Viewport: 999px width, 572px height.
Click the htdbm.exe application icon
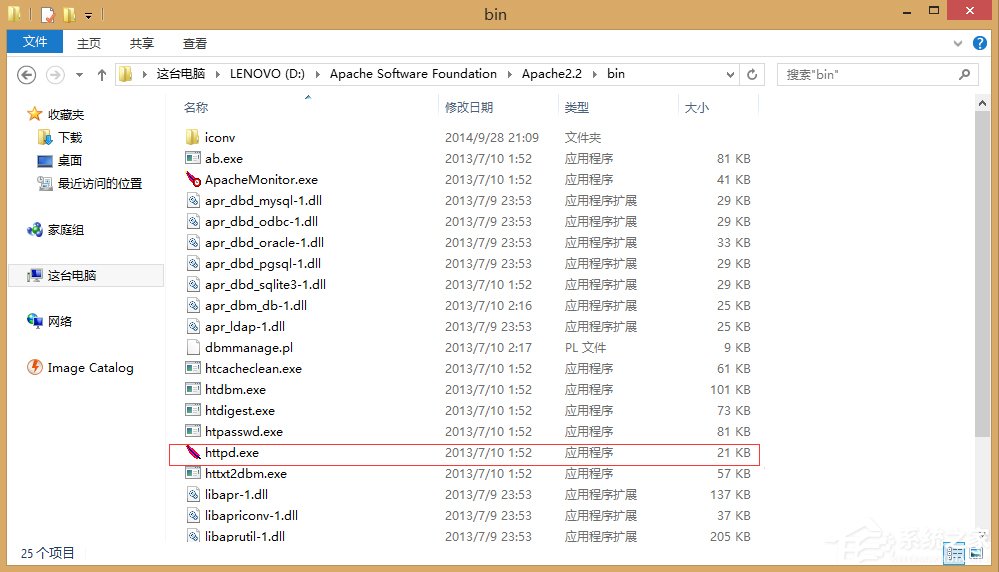click(192, 389)
